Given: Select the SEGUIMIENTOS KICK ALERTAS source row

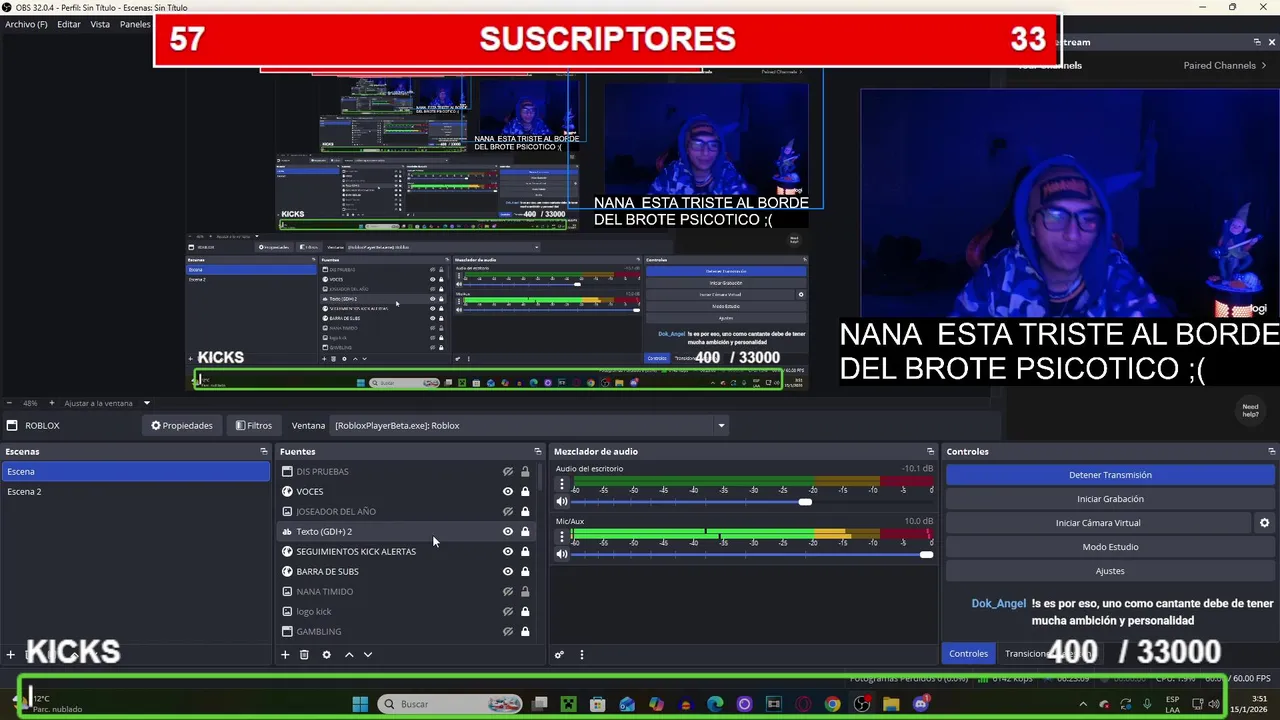Looking at the screenshot, I should (408, 552).
